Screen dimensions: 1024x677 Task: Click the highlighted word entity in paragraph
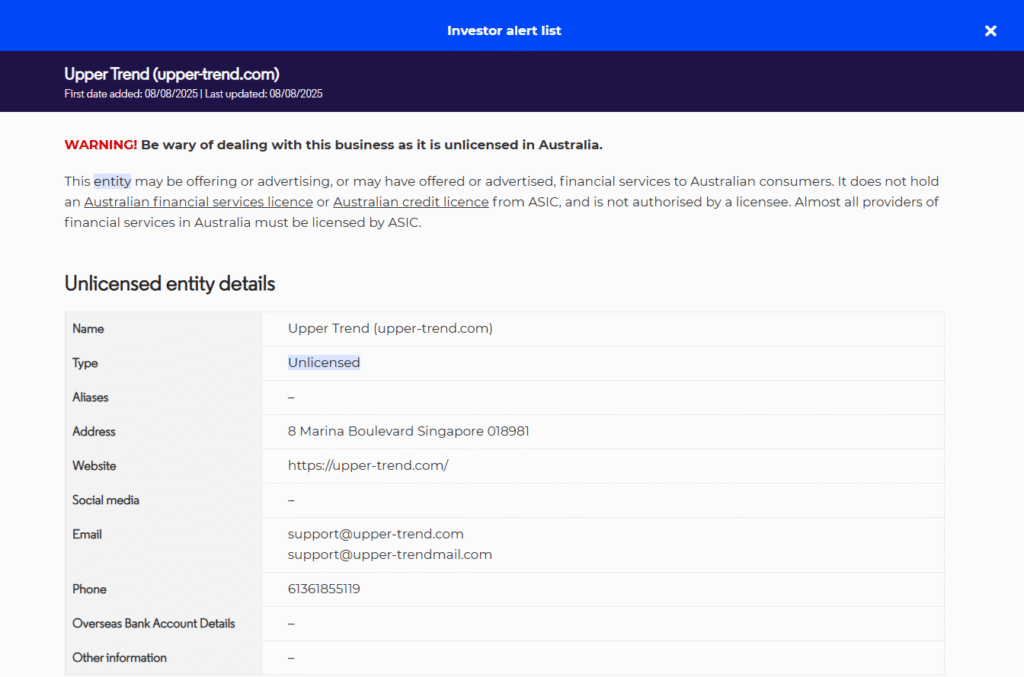(112, 181)
